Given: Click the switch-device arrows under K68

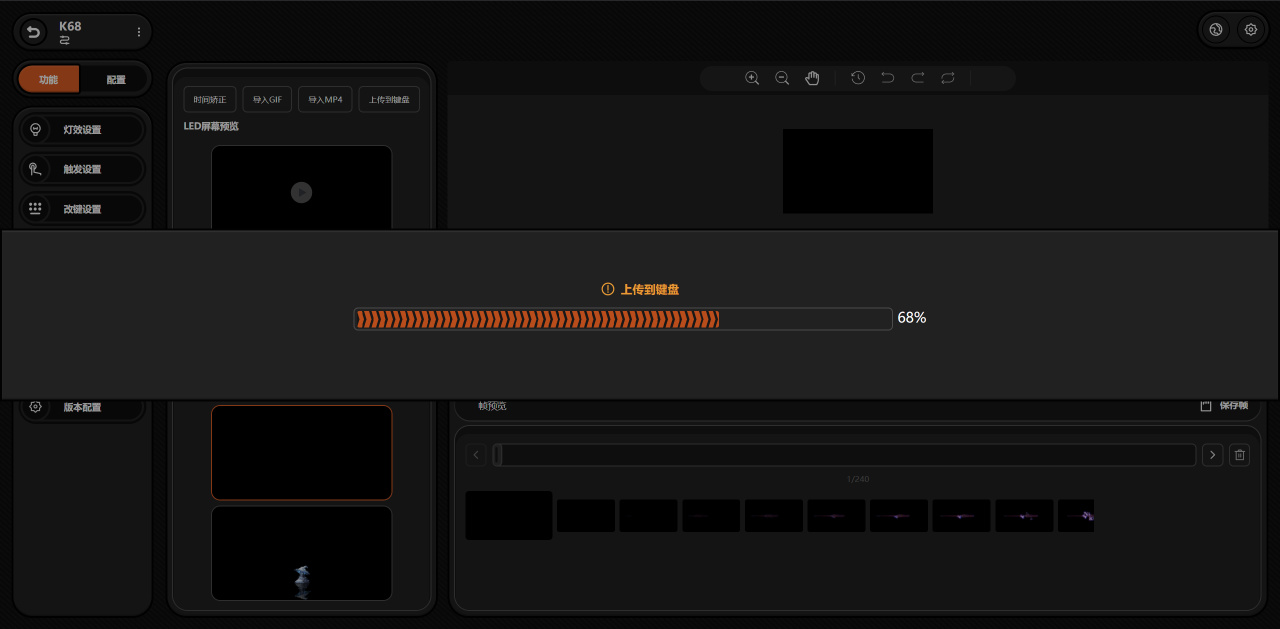Looking at the screenshot, I should [65, 41].
